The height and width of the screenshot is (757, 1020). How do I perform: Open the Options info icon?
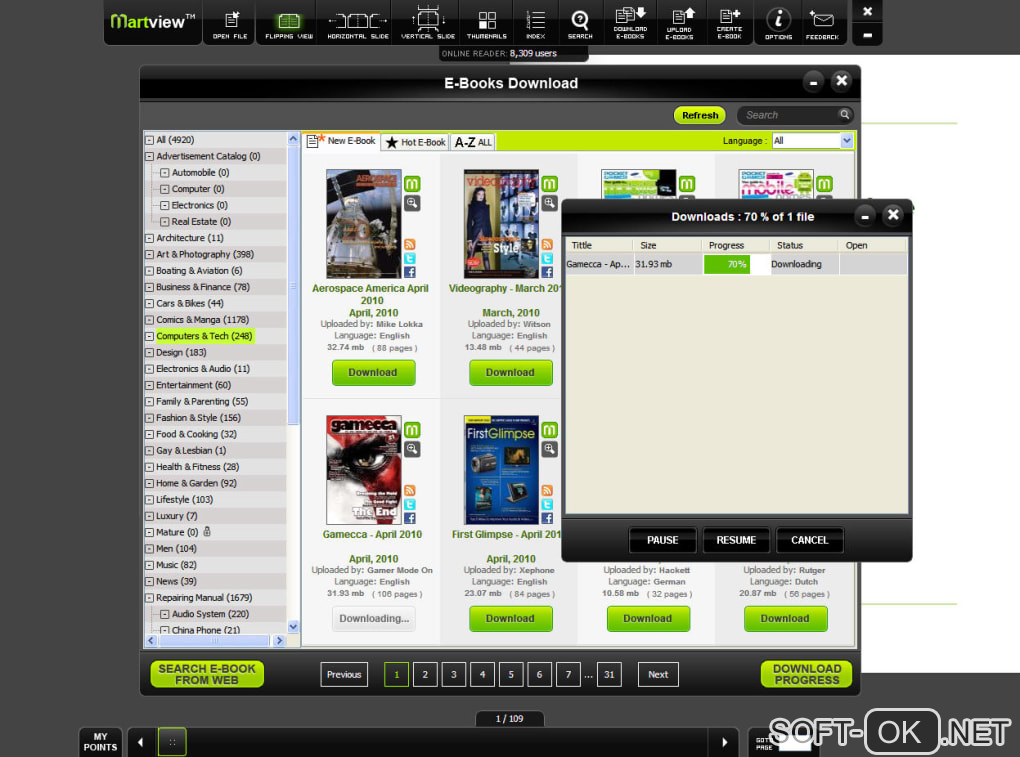[778, 24]
